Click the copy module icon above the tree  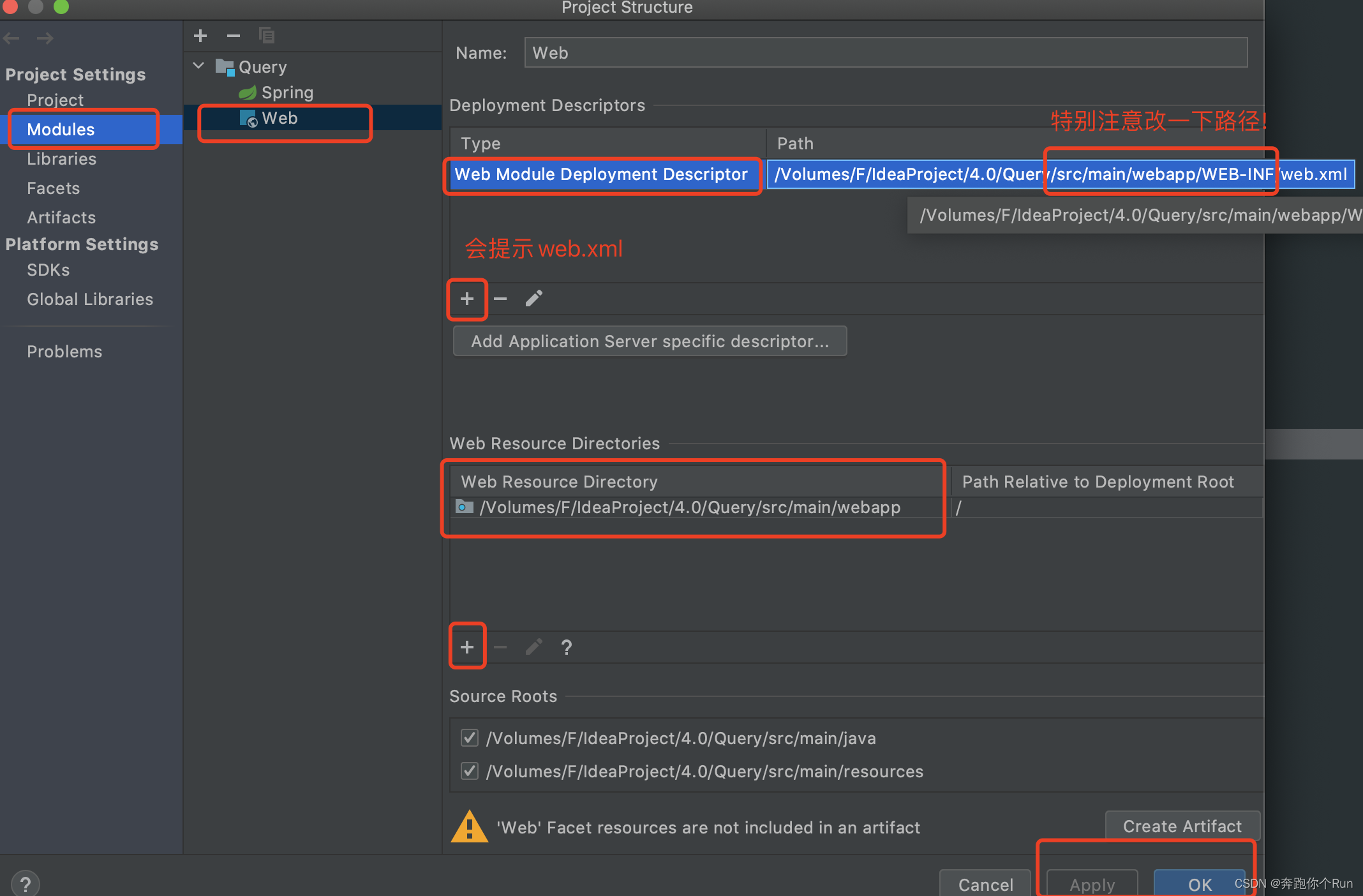[267, 36]
